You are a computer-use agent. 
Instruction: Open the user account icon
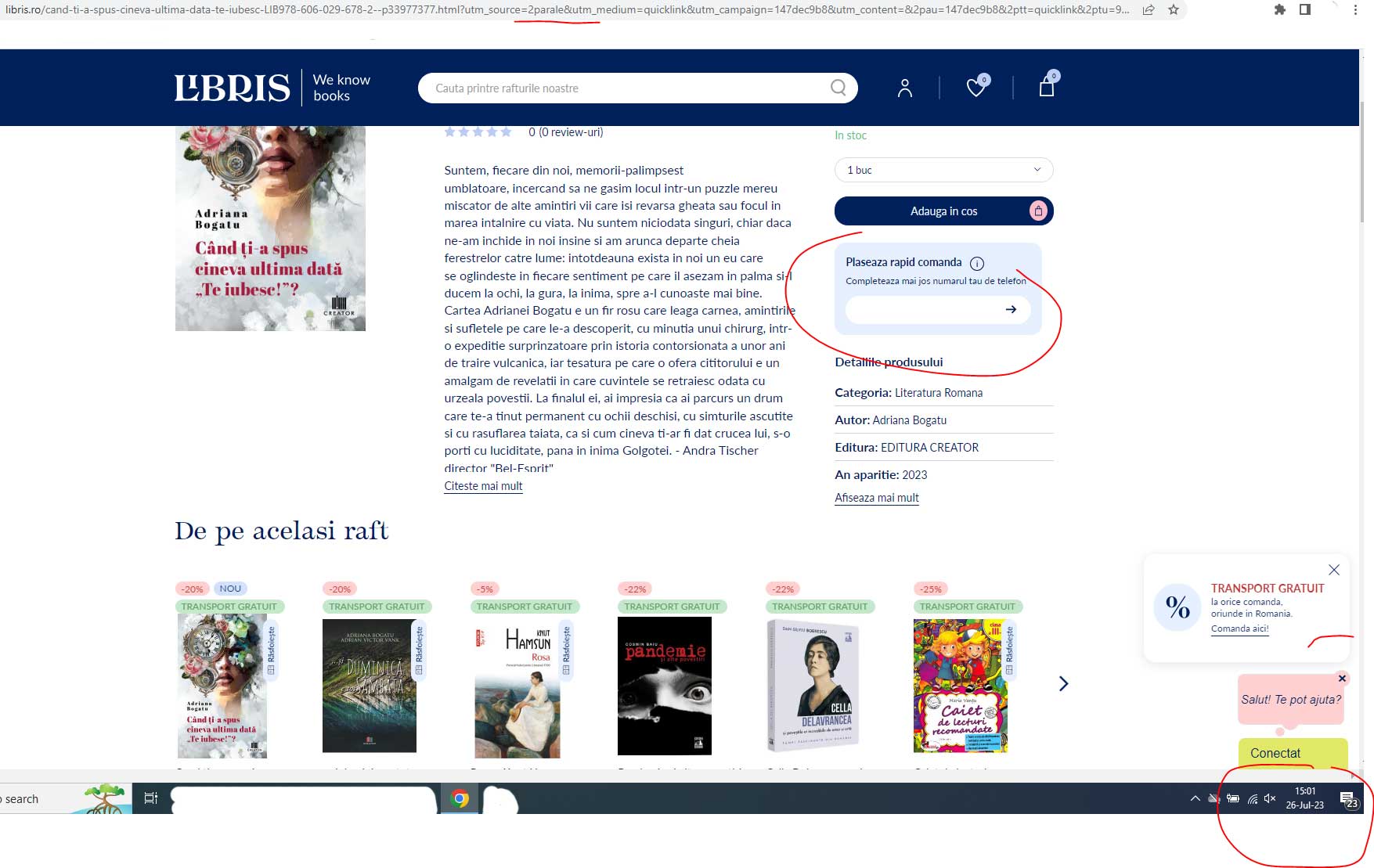point(904,88)
